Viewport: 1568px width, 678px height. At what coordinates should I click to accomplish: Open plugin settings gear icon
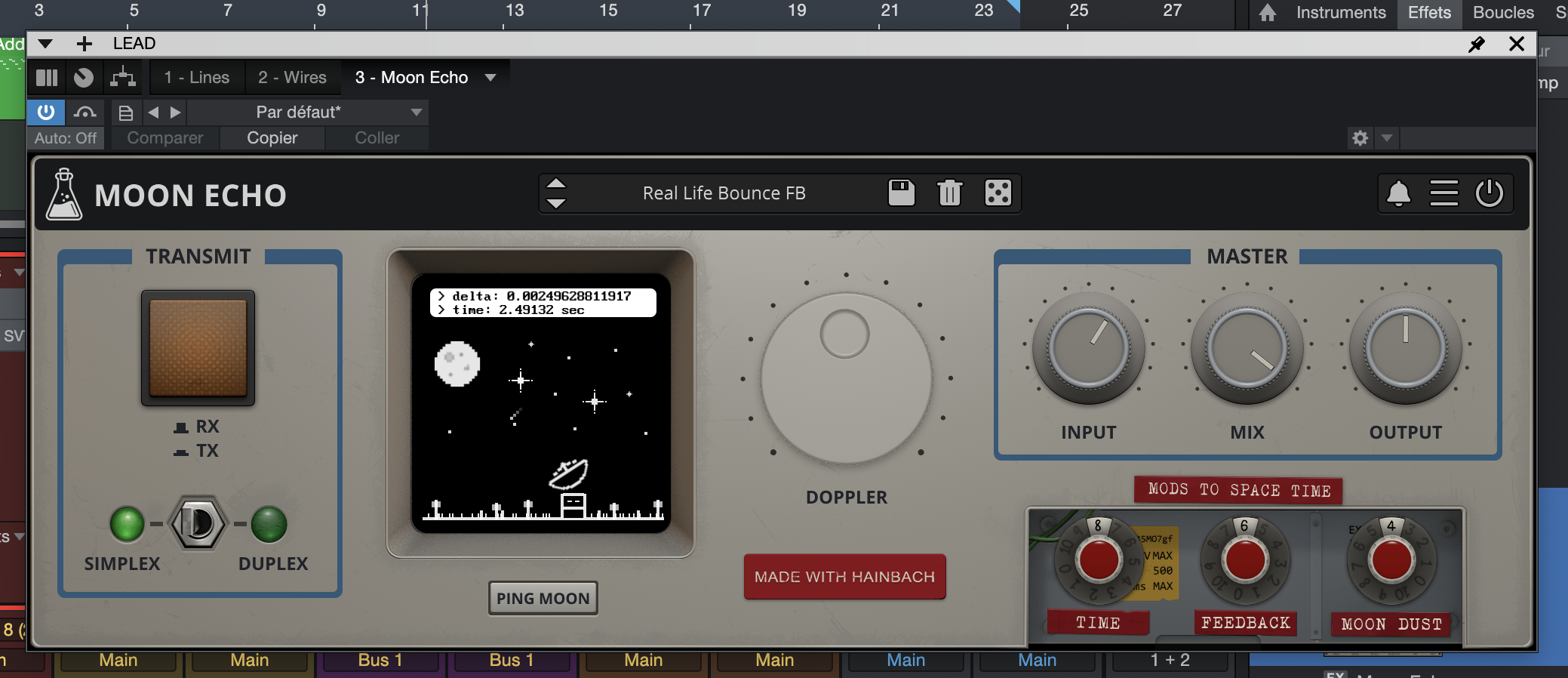click(x=1360, y=138)
